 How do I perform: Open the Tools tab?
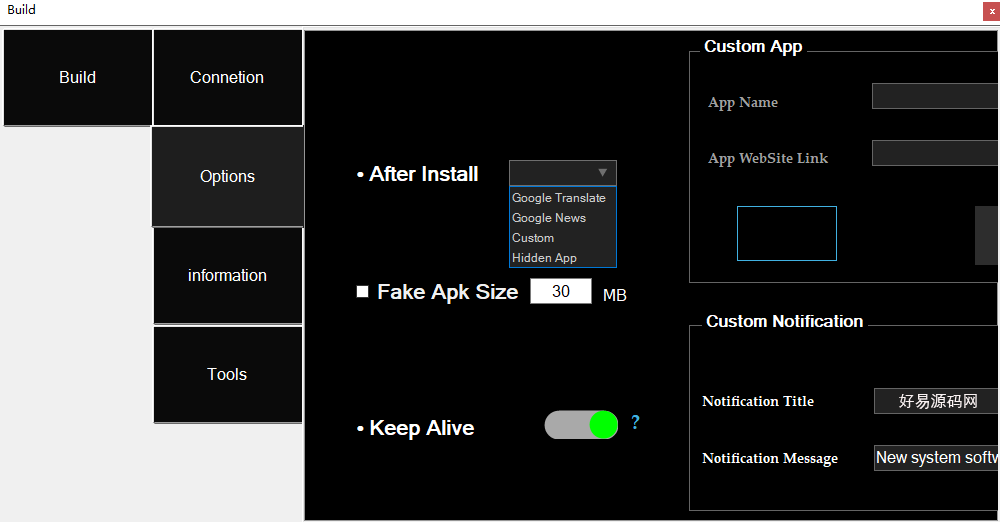pos(227,375)
